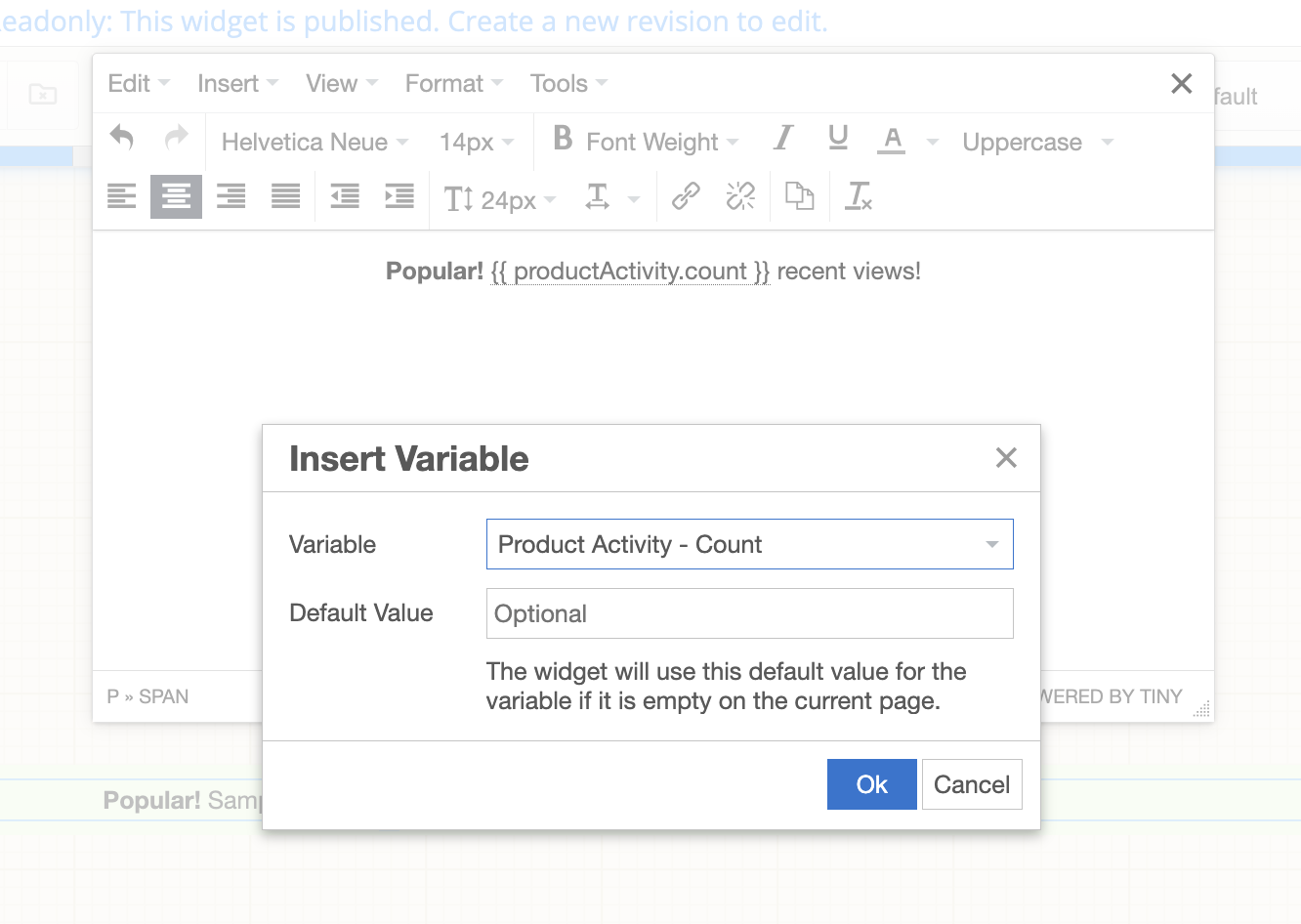Cancel the Insert Variable dialog

pos(972,784)
